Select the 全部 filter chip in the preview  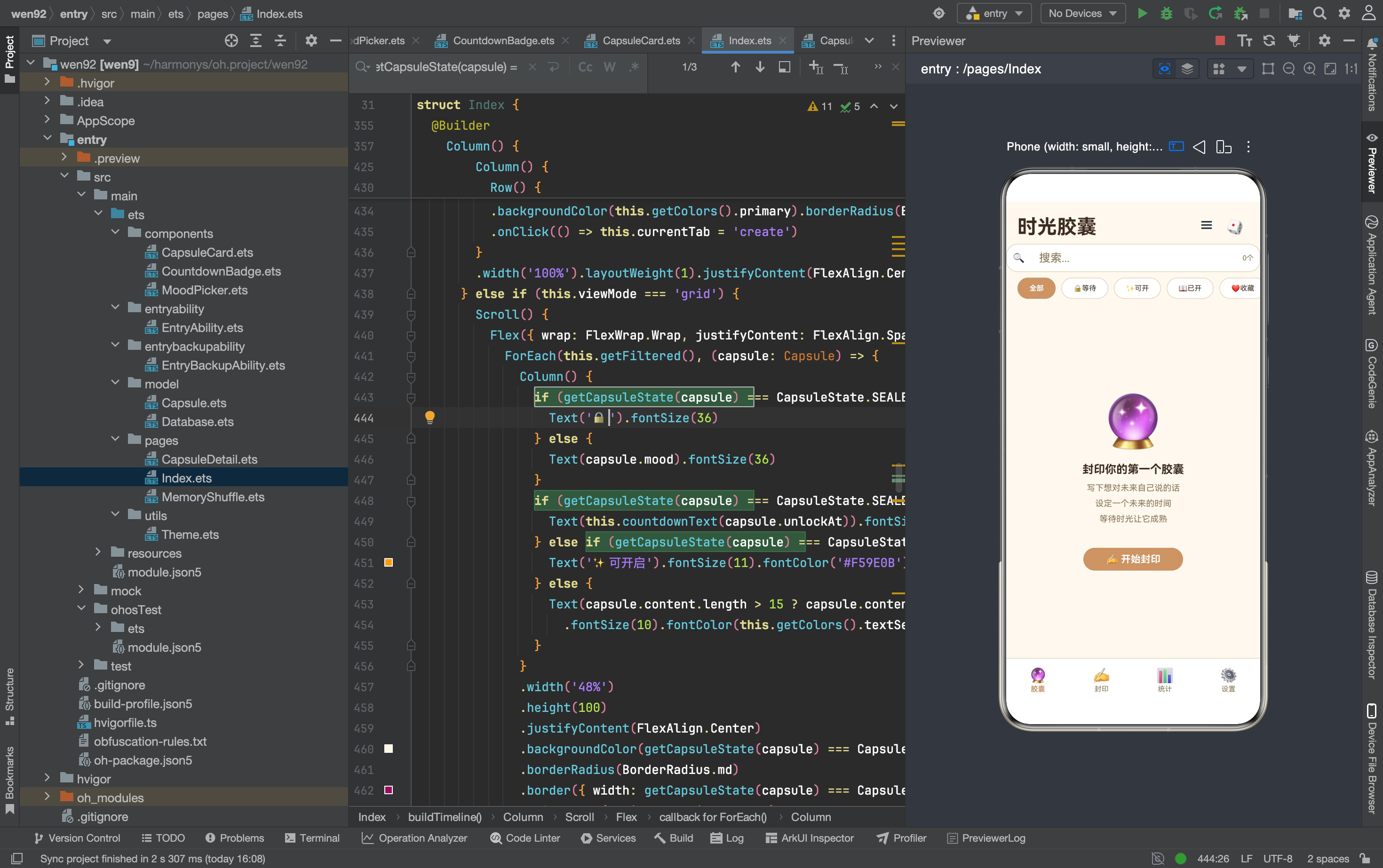[1036, 288]
